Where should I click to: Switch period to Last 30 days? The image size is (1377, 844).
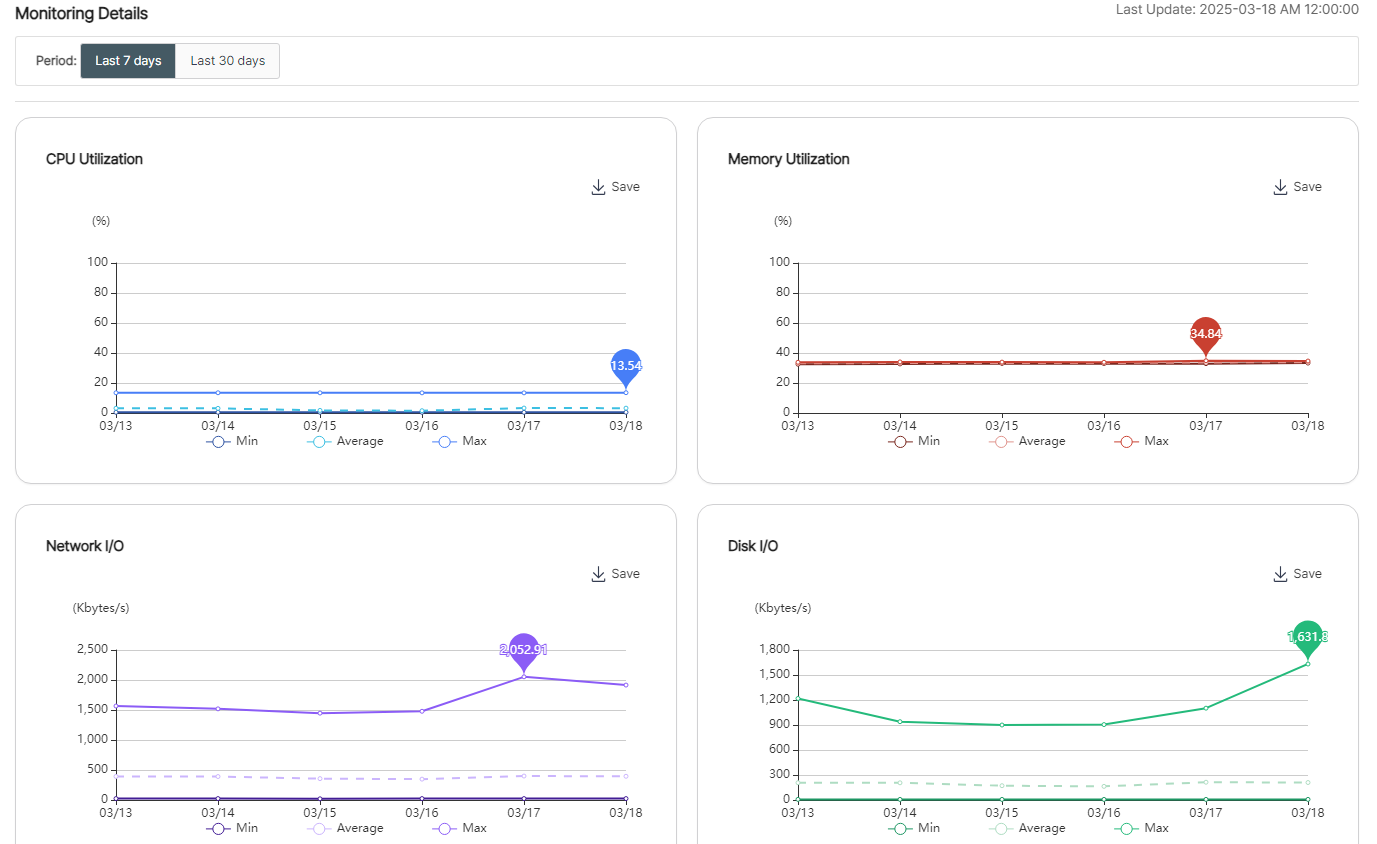228,61
